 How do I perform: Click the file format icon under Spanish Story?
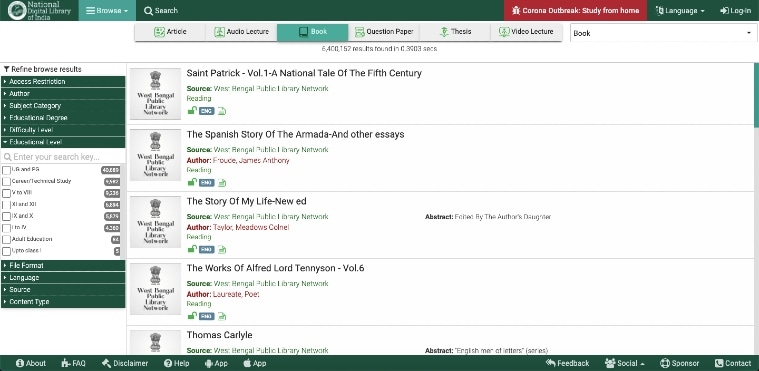[222, 183]
